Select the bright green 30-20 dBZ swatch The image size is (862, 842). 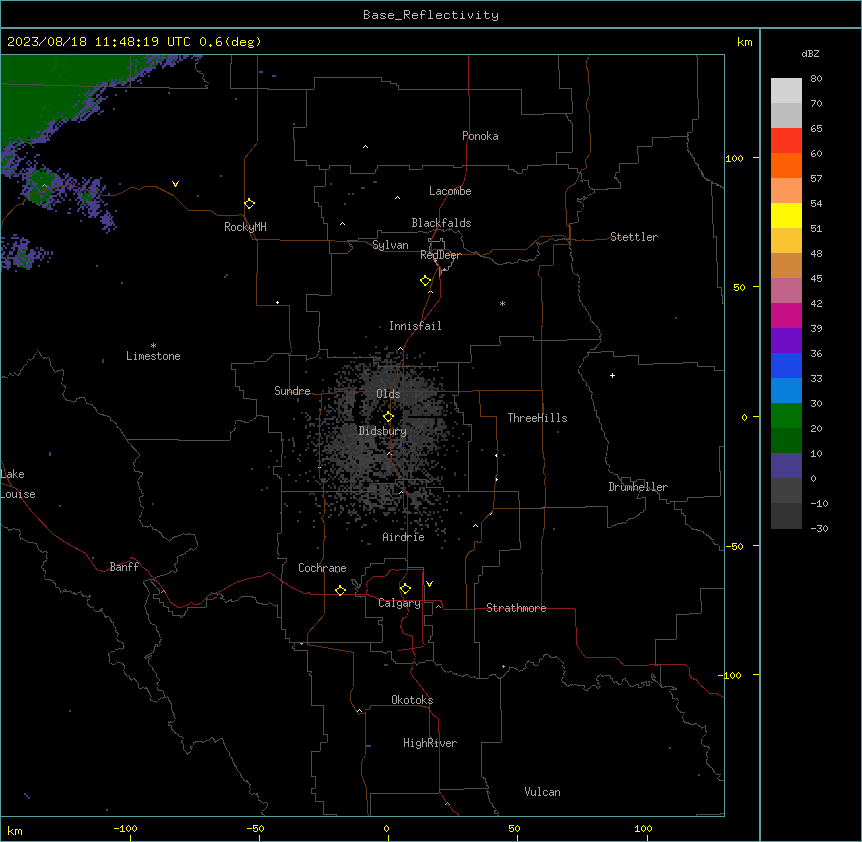[x=786, y=416]
